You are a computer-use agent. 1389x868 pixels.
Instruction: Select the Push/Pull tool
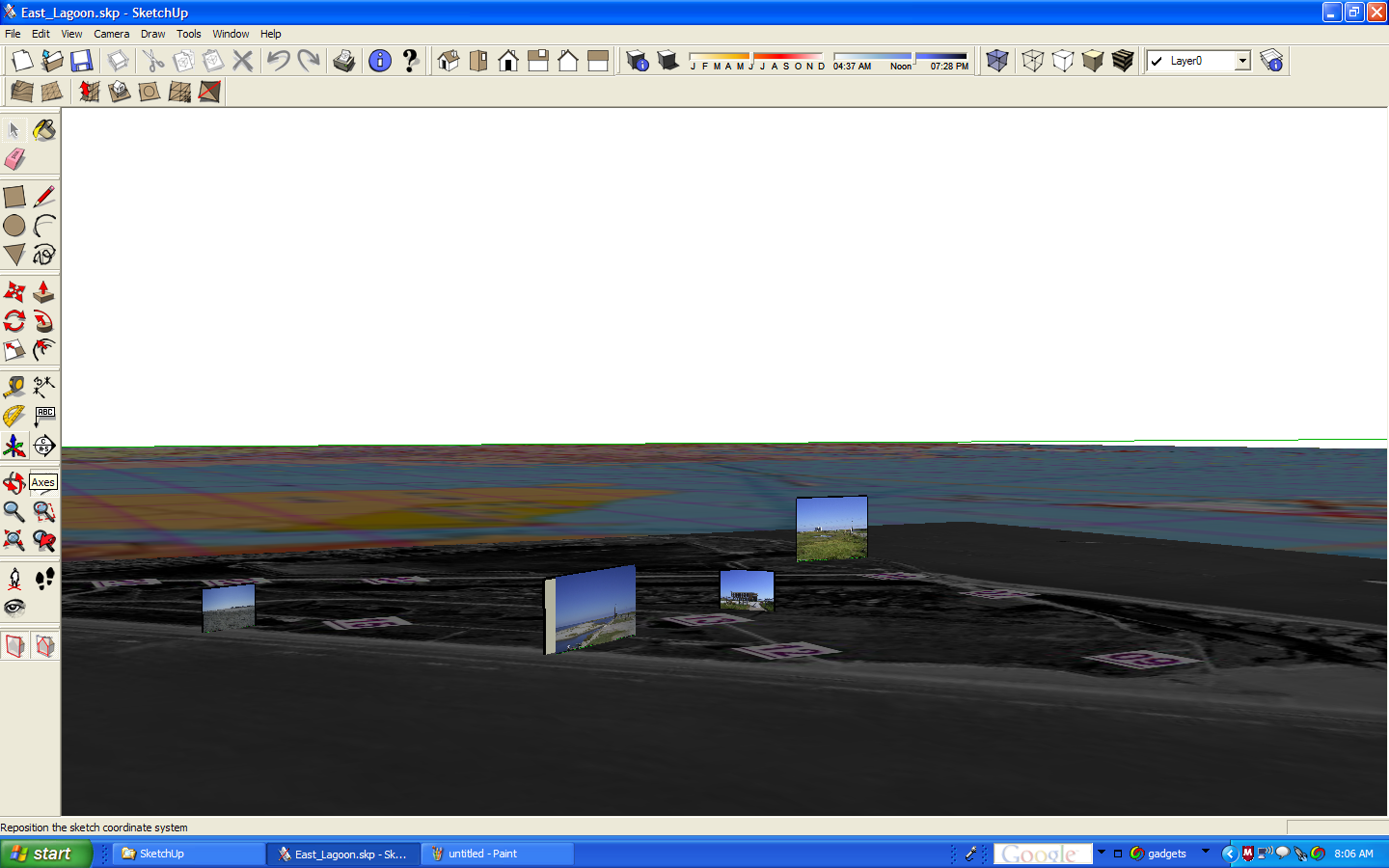[44, 291]
